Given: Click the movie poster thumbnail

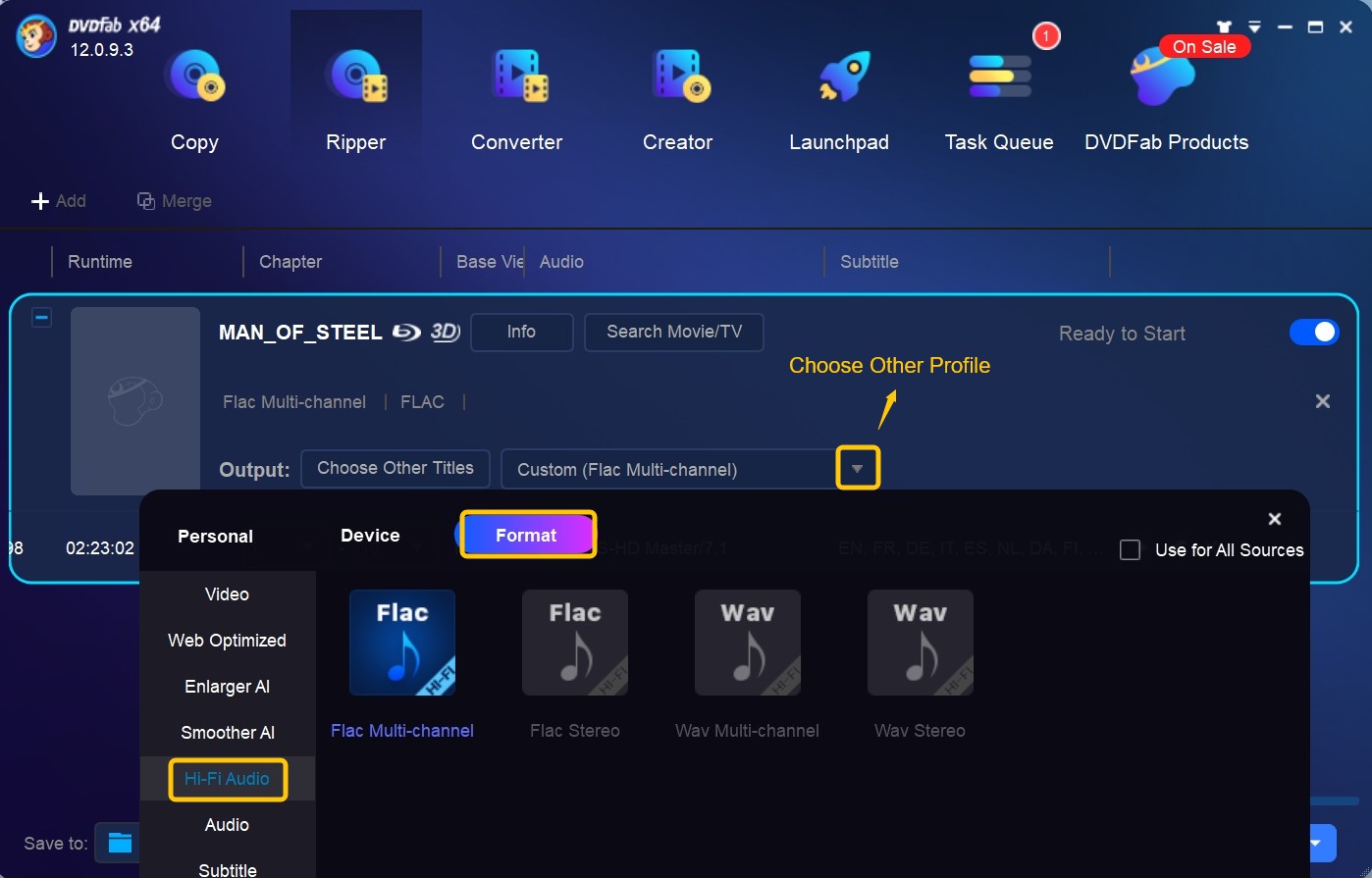Looking at the screenshot, I should 135,400.
